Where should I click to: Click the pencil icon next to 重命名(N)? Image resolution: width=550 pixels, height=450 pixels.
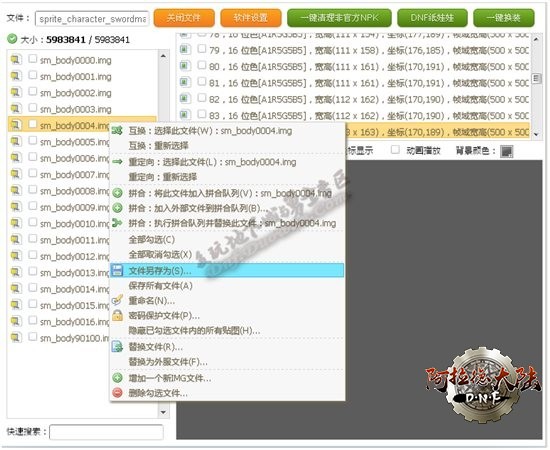(x=117, y=300)
